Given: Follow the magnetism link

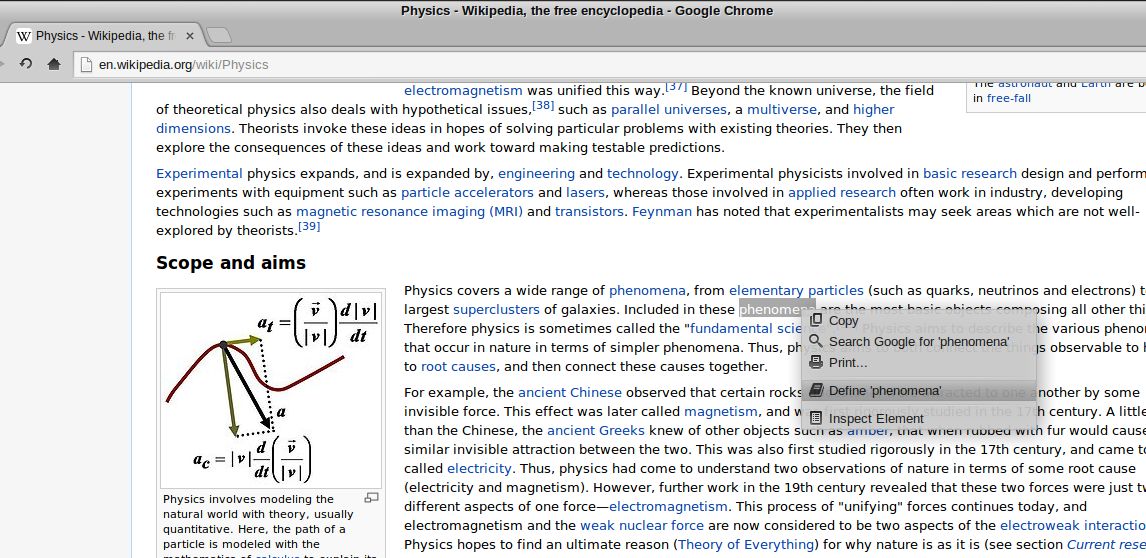Looking at the screenshot, I should click(721, 411).
